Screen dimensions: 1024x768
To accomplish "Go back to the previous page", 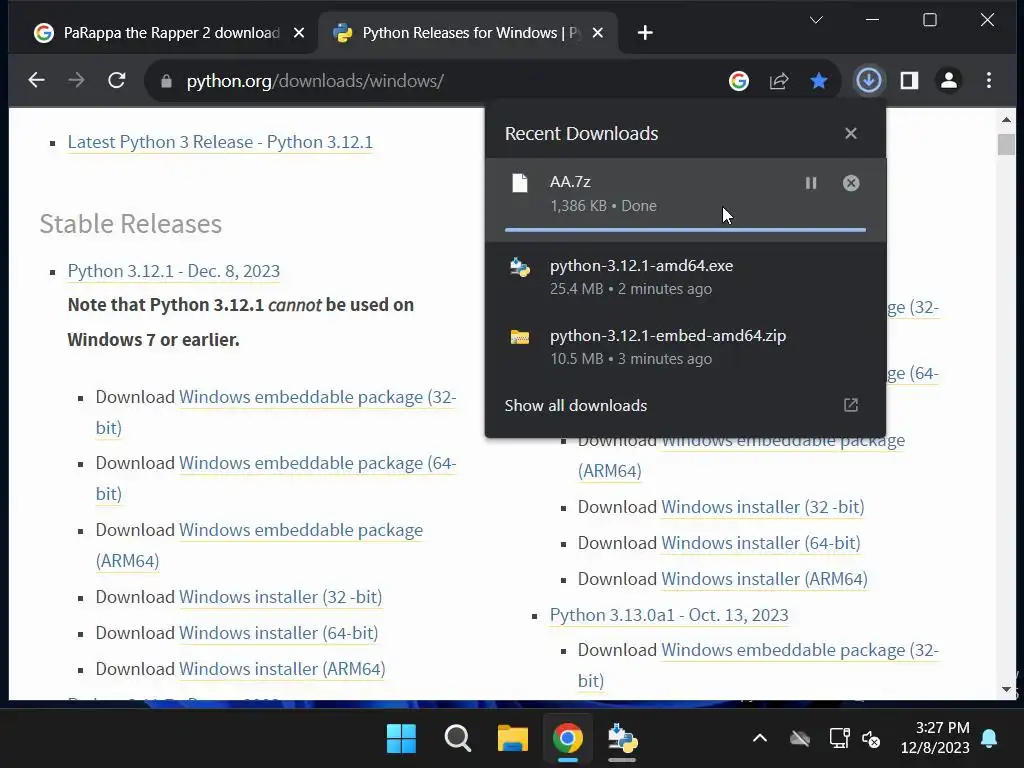I will (37, 80).
